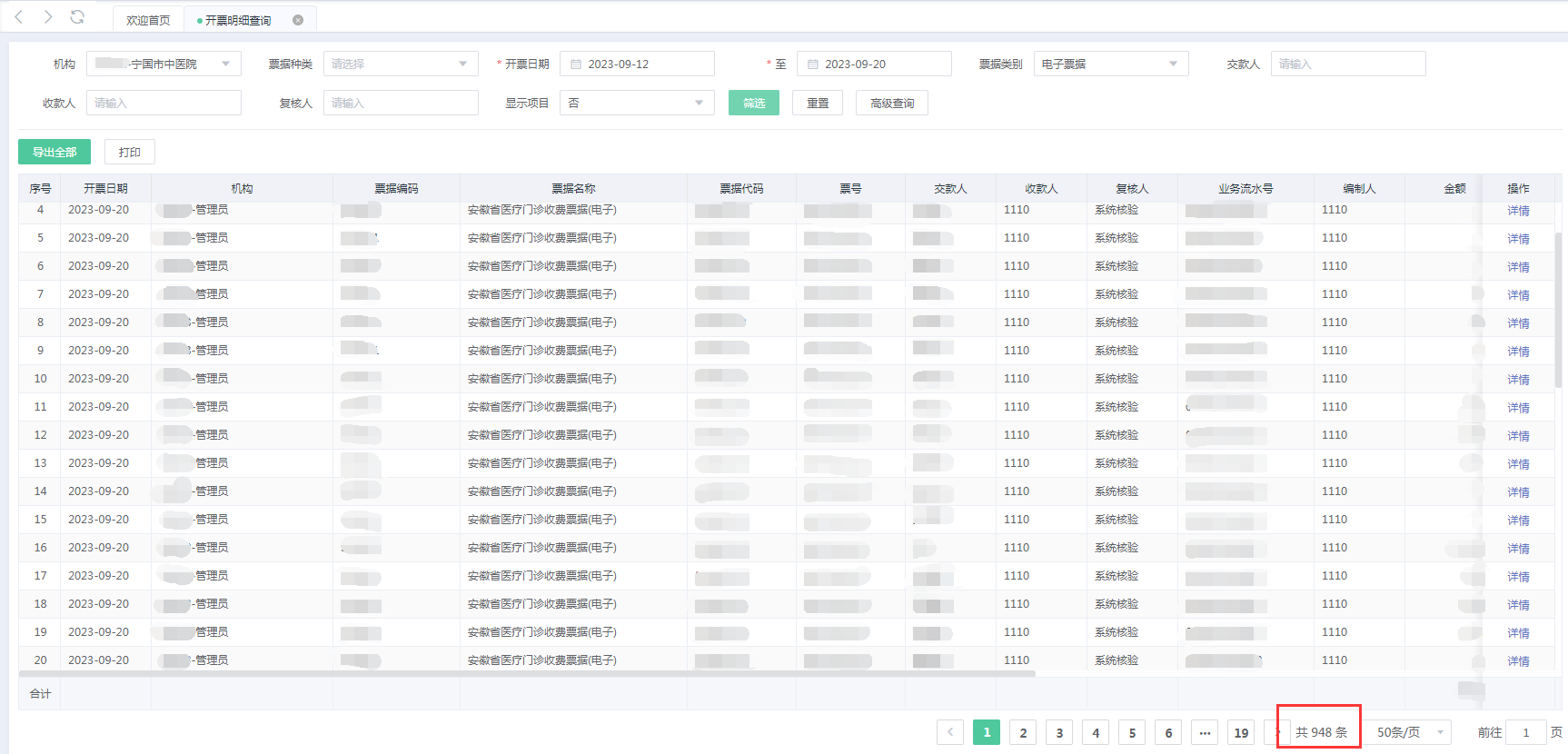
Task: Open the 票据类别 dropdown showing 电子票据
Action: click(1111, 64)
